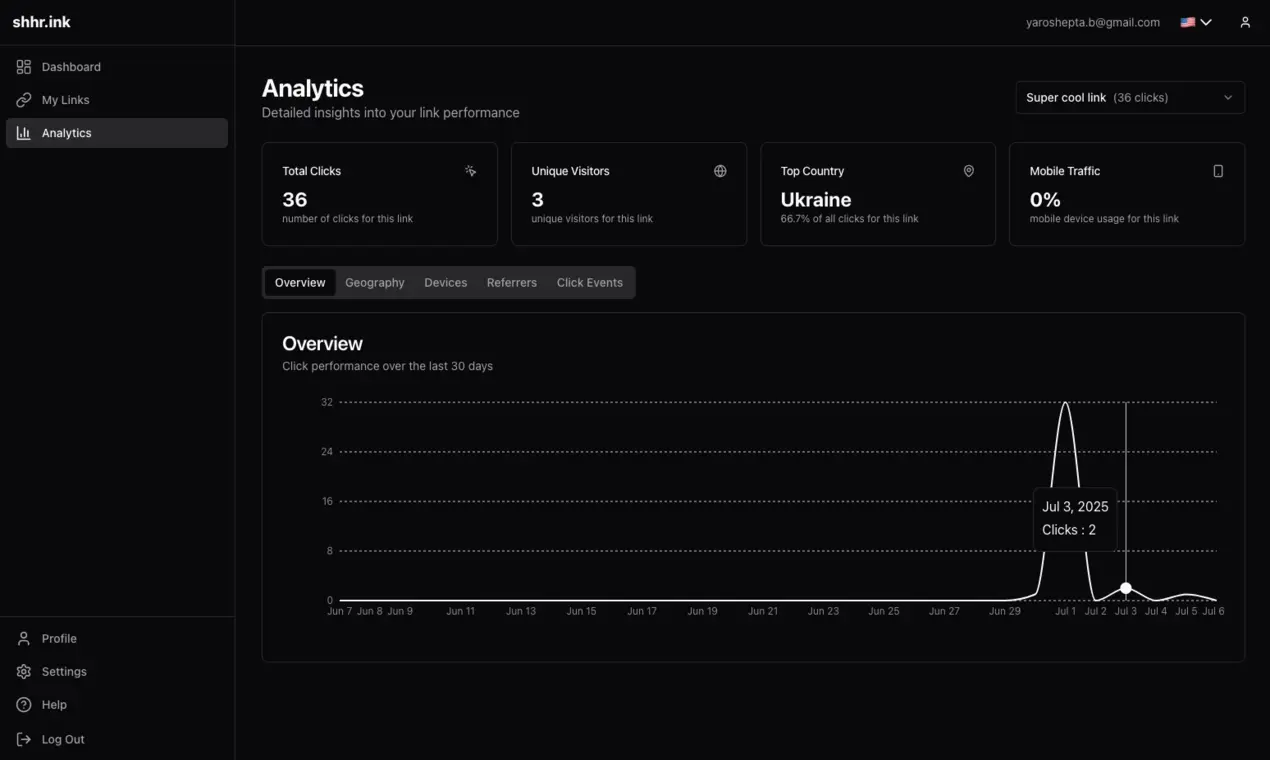Open the Referrers tab
Viewport: 1270px width, 760px height.
512,283
